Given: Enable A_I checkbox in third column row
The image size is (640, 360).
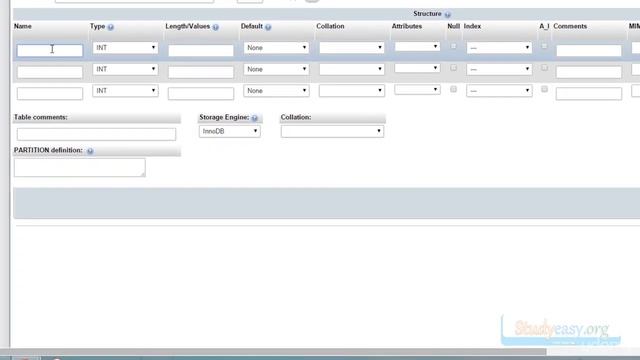Looking at the screenshot, I should pos(544,89).
